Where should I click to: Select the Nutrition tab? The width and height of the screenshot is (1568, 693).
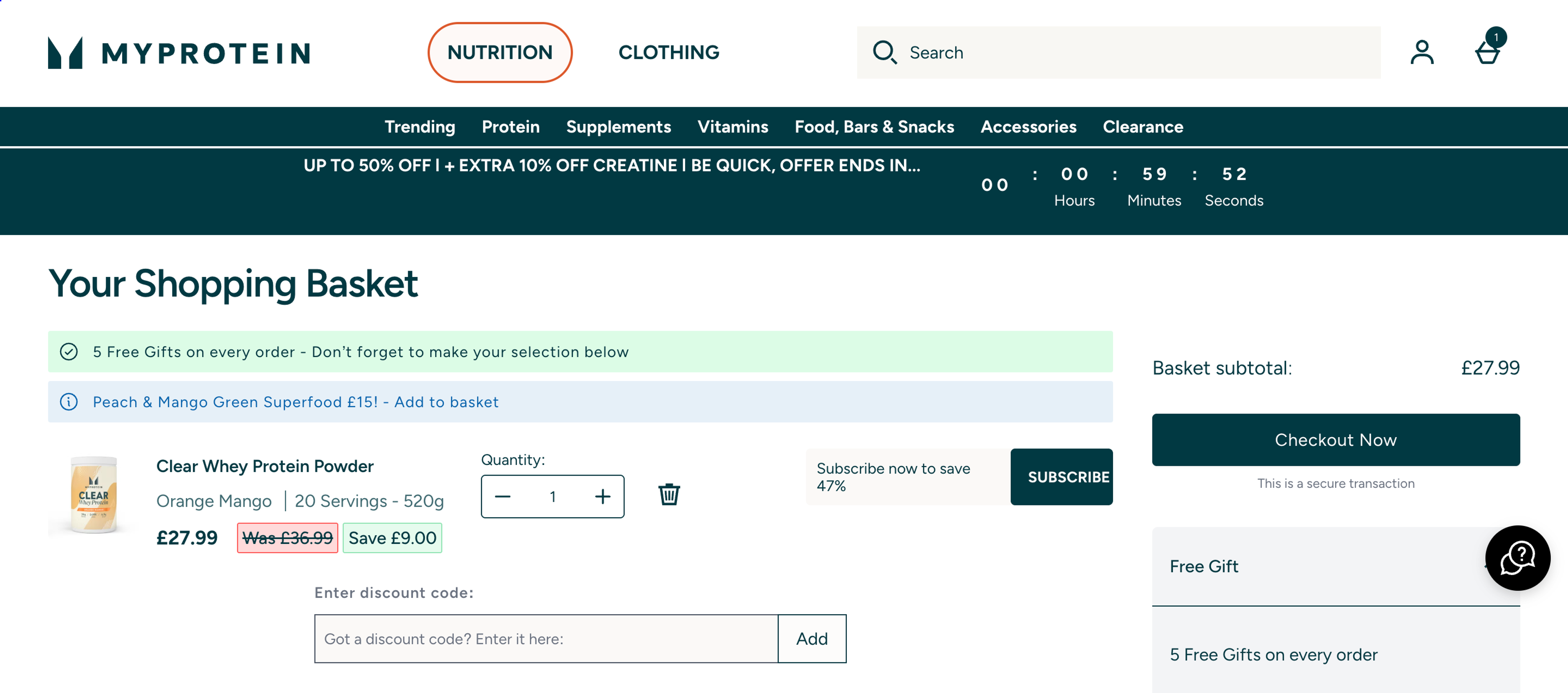point(500,52)
